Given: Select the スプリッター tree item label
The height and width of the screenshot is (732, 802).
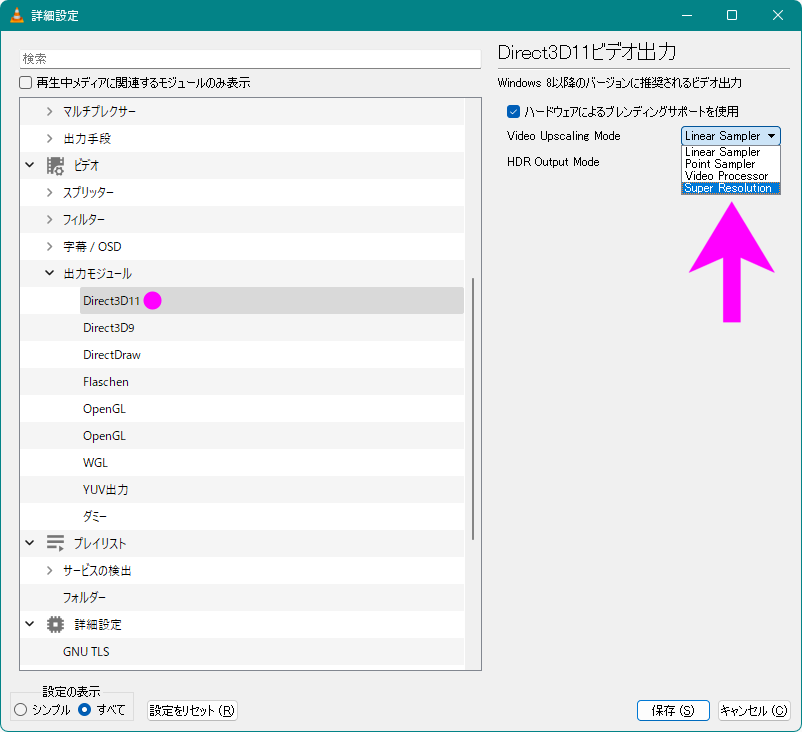Looking at the screenshot, I should 88,193.
